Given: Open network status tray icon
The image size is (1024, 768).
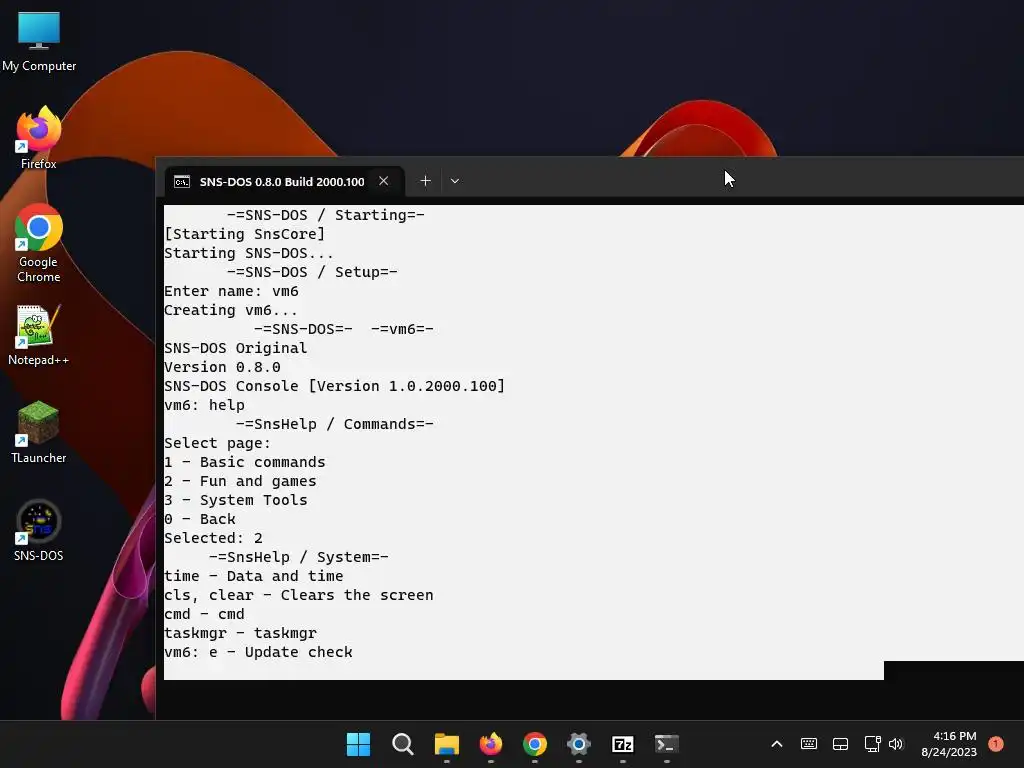Looking at the screenshot, I should [x=872, y=744].
